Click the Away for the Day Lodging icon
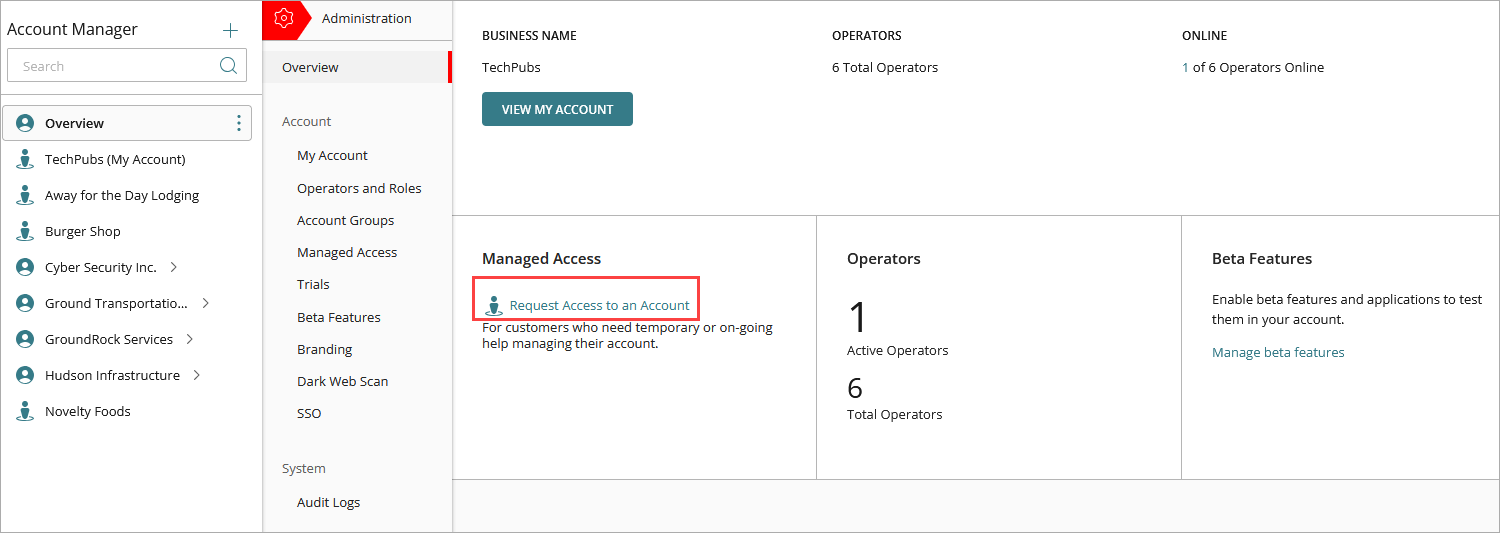Viewport: 1500px width, 533px height. click(25, 195)
